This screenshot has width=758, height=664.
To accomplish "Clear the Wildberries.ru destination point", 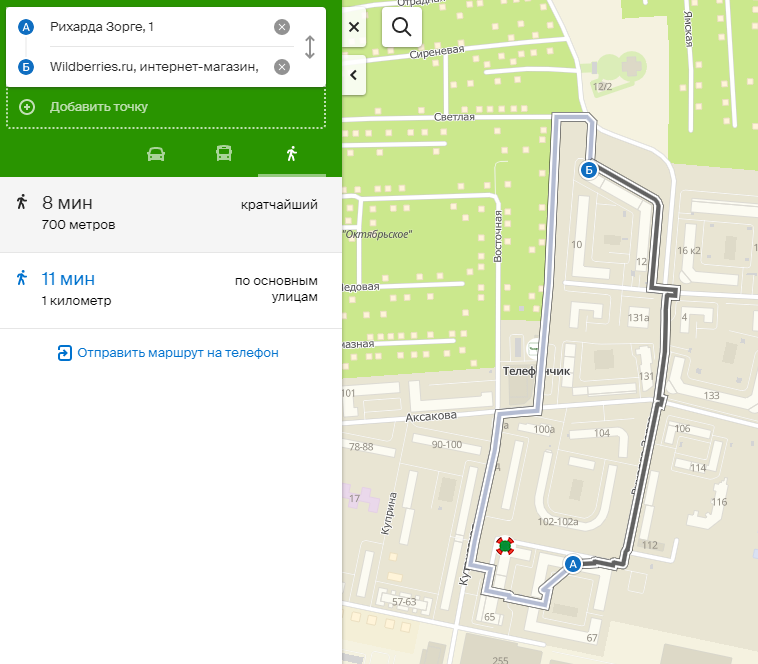I will click(282, 67).
